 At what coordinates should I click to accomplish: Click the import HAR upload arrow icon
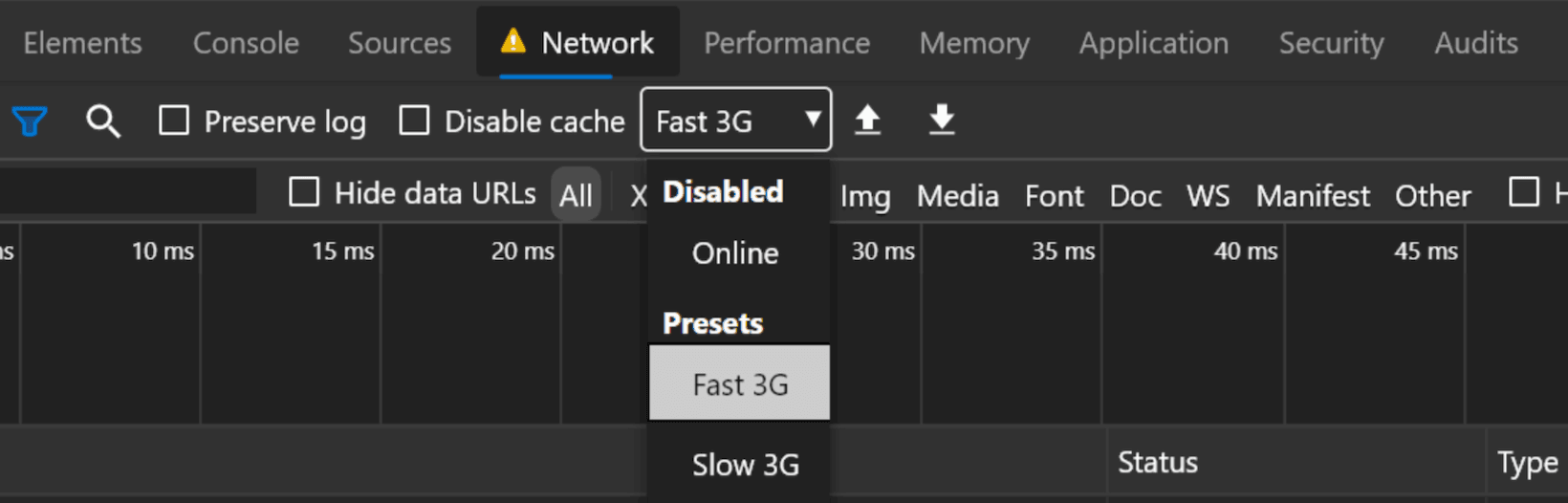pyautogui.click(x=867, y=120)
